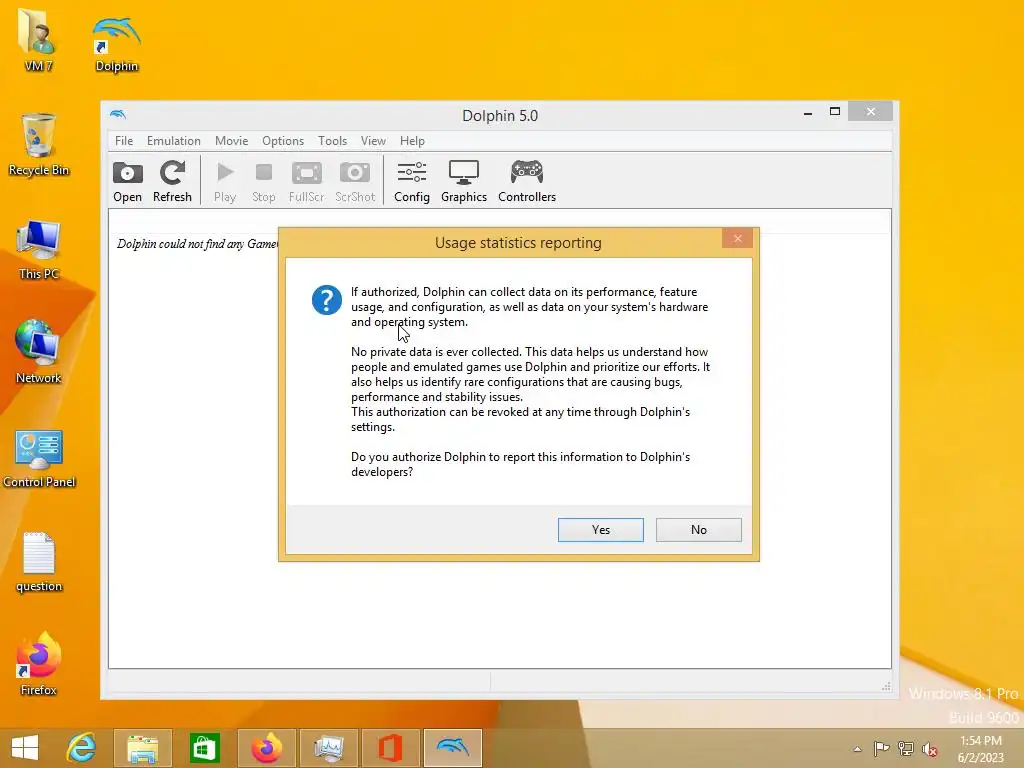Click the muted volume tray icon
1024x768 pixels.
click(x=930, y=749)
